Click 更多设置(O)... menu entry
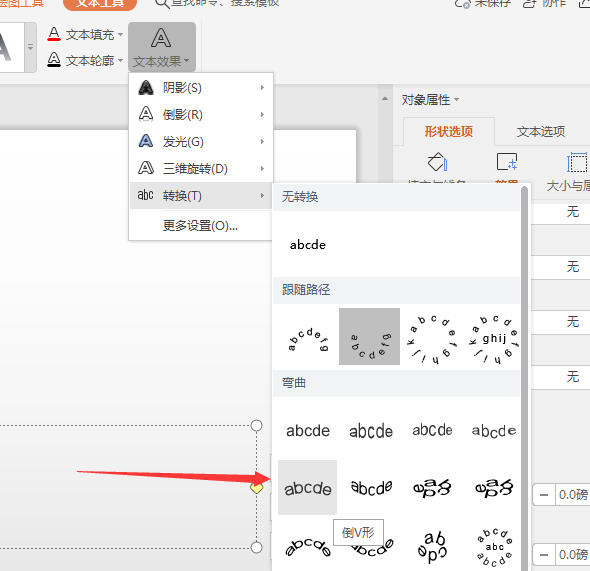590x571 pixels. point(201,226)
